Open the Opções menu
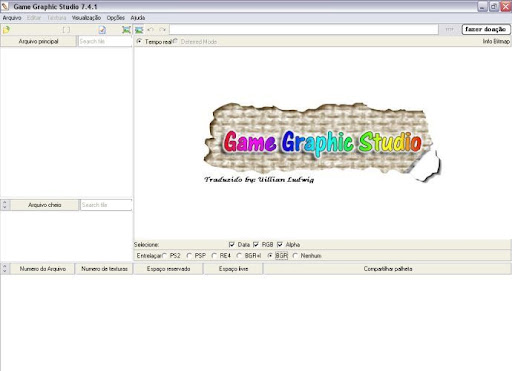Screen dimensions: 512x371 116,18
